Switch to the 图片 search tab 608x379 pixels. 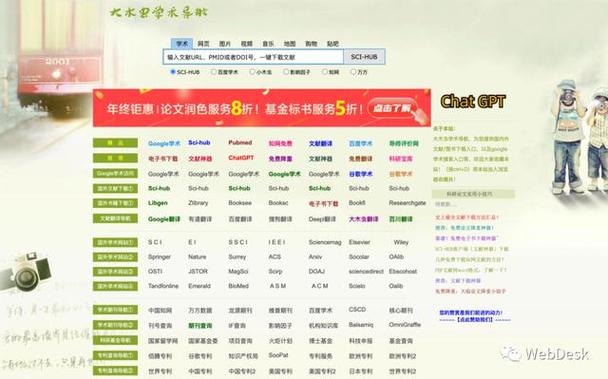(x=225, y=44)
